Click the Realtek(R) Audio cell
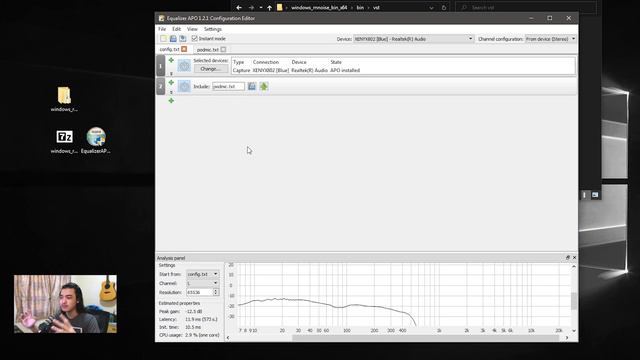The height and width of the screenshot is (360, 640). (309, 70)
